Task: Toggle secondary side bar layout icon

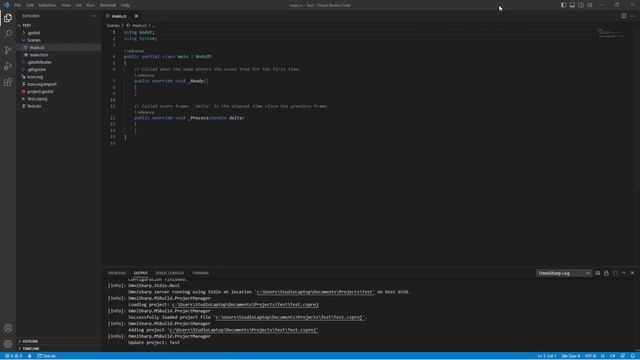Action: click(581, 5)
